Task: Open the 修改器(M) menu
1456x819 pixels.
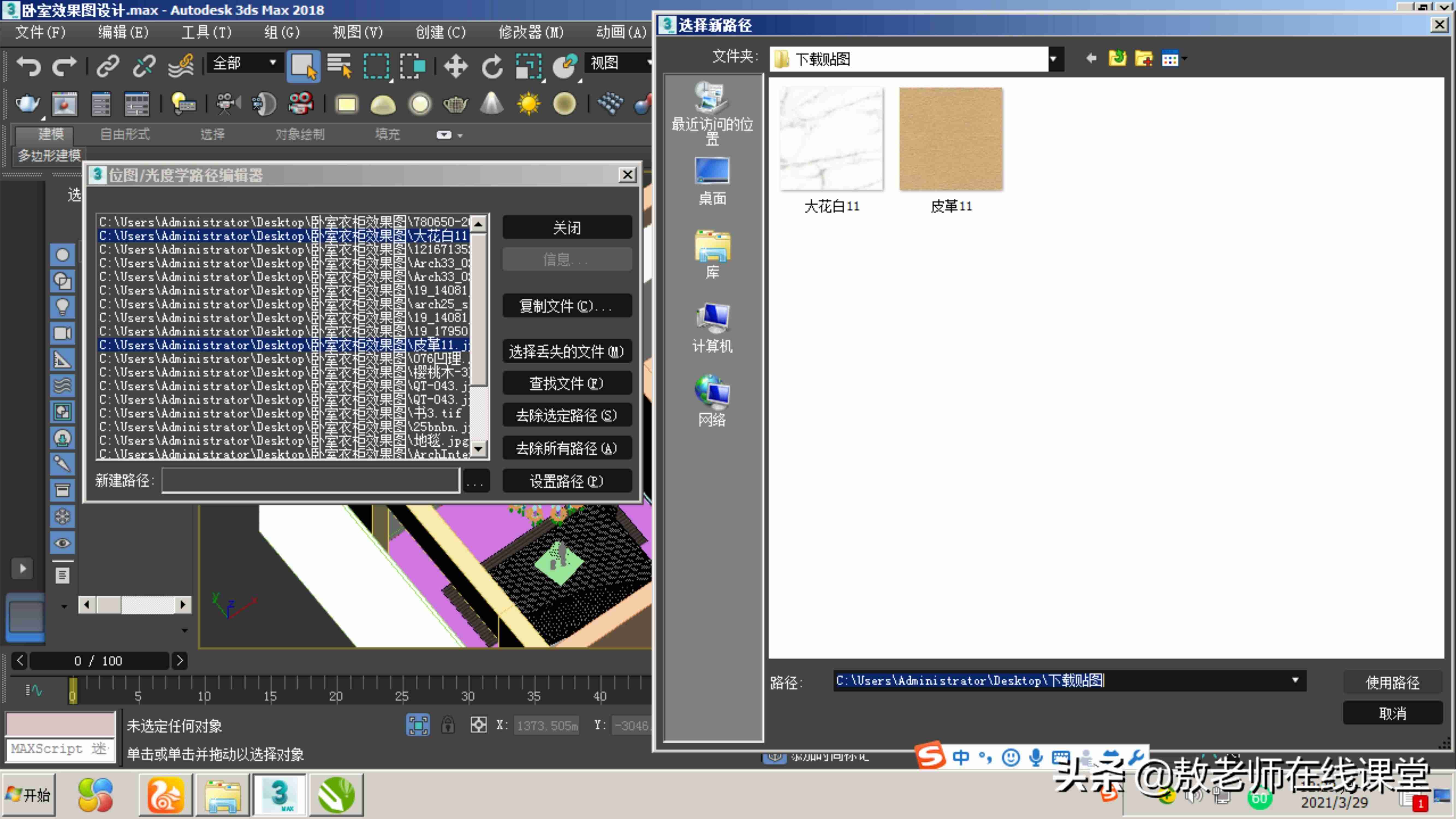Action: [x=531, y=32]
